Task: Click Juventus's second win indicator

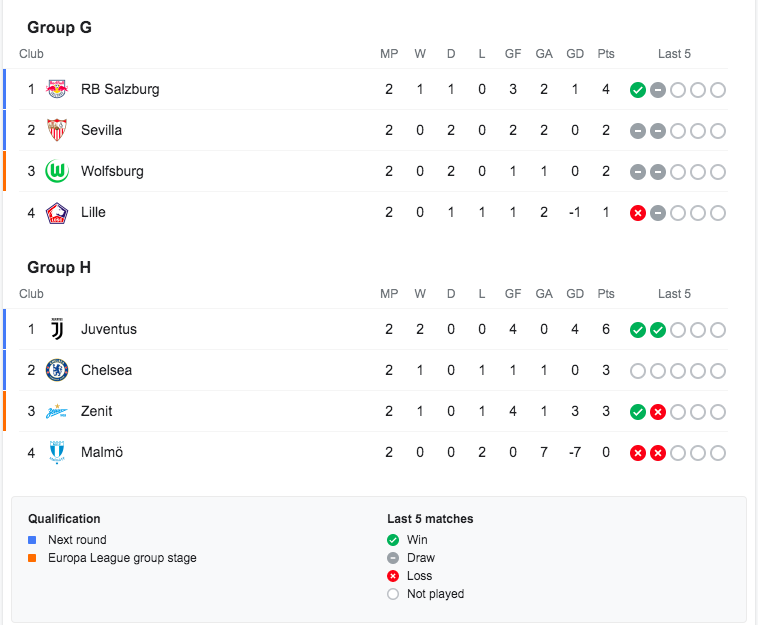Action: point(657,330)
